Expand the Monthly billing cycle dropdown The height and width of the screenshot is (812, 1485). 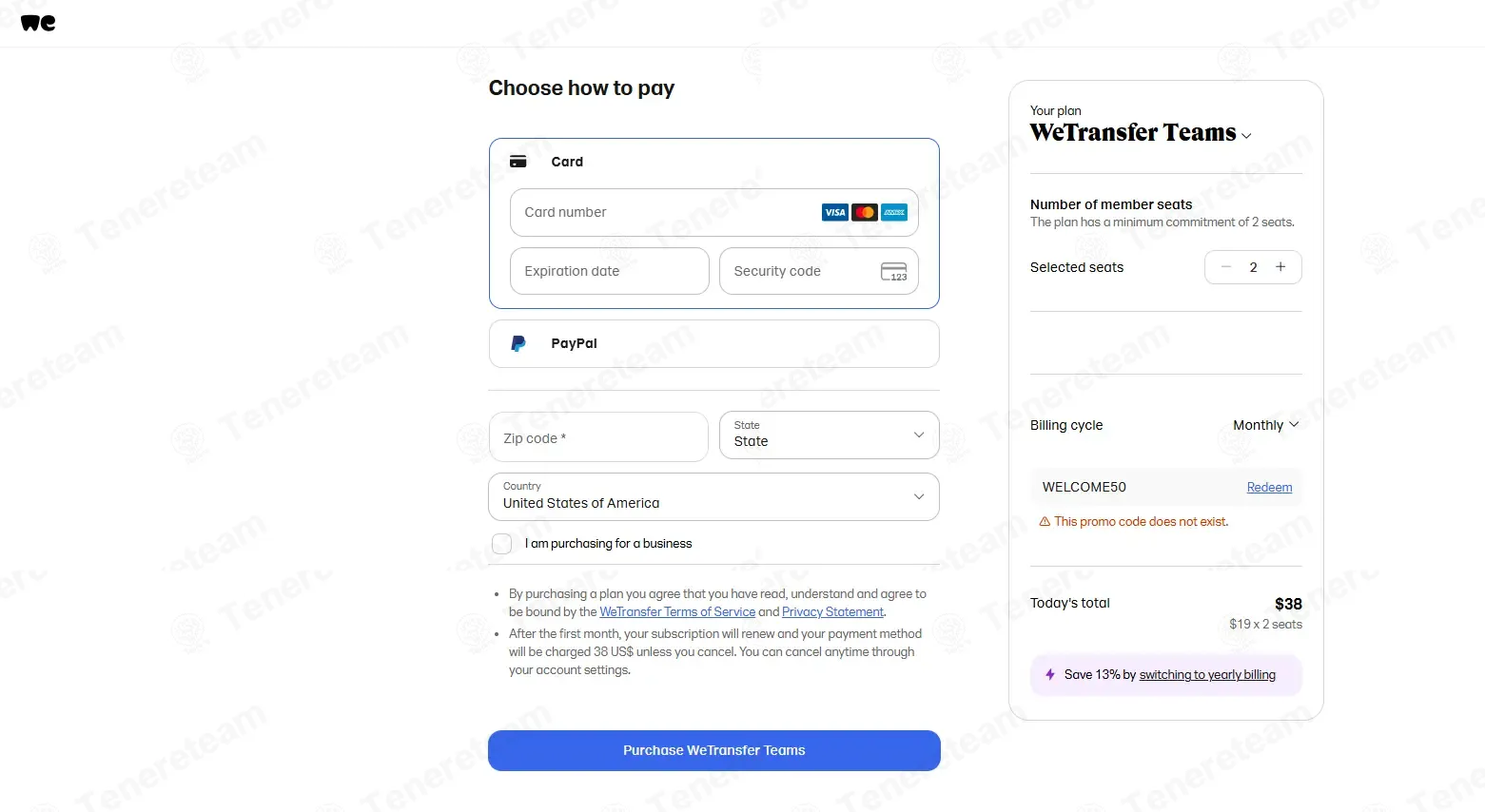[x=1266, y=425]
